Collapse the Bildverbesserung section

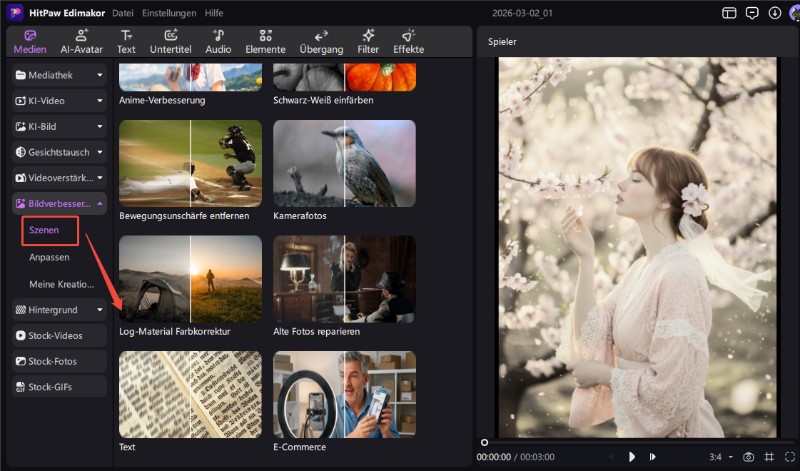[x=59, y=204]
